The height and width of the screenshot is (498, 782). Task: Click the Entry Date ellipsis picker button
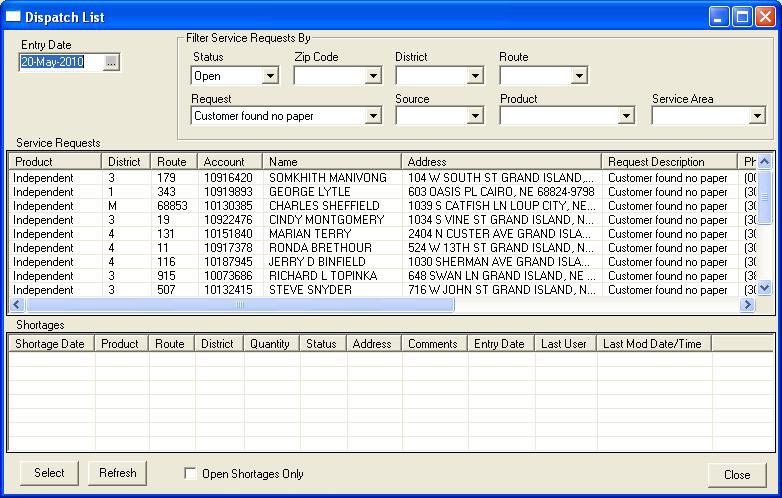111,62
